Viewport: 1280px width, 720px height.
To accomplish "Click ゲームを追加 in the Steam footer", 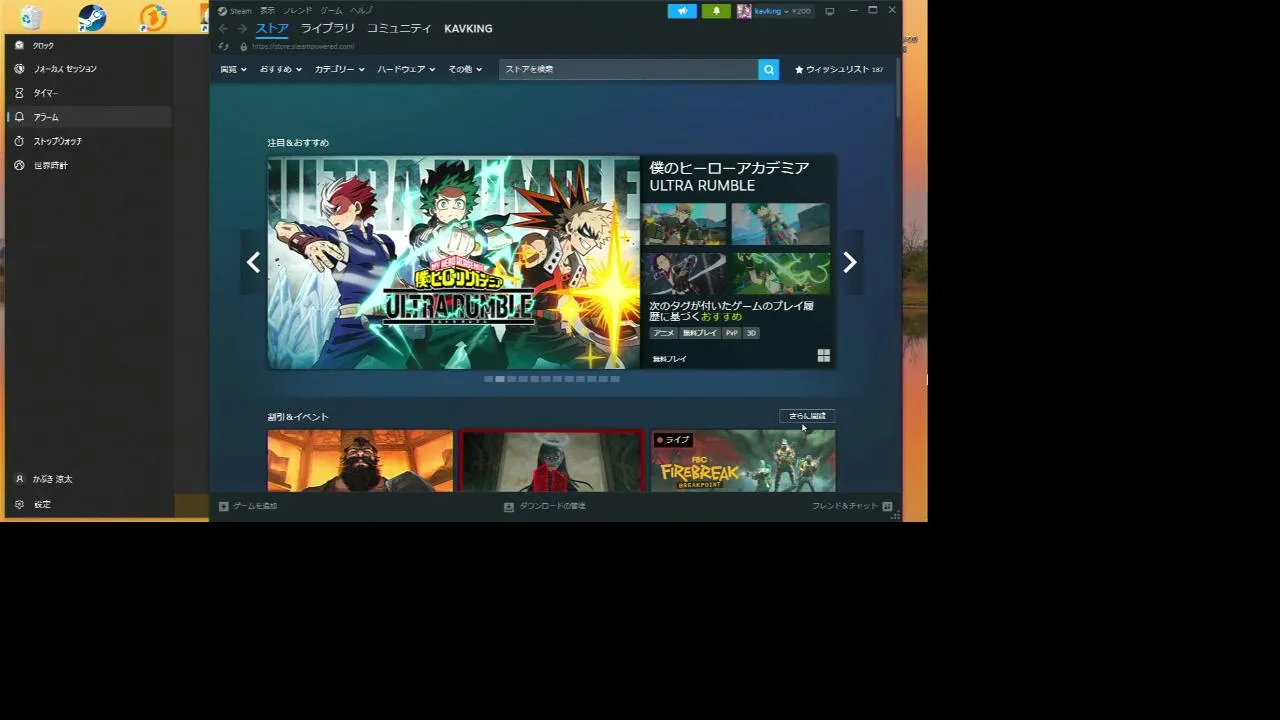I will click(248, 506).
